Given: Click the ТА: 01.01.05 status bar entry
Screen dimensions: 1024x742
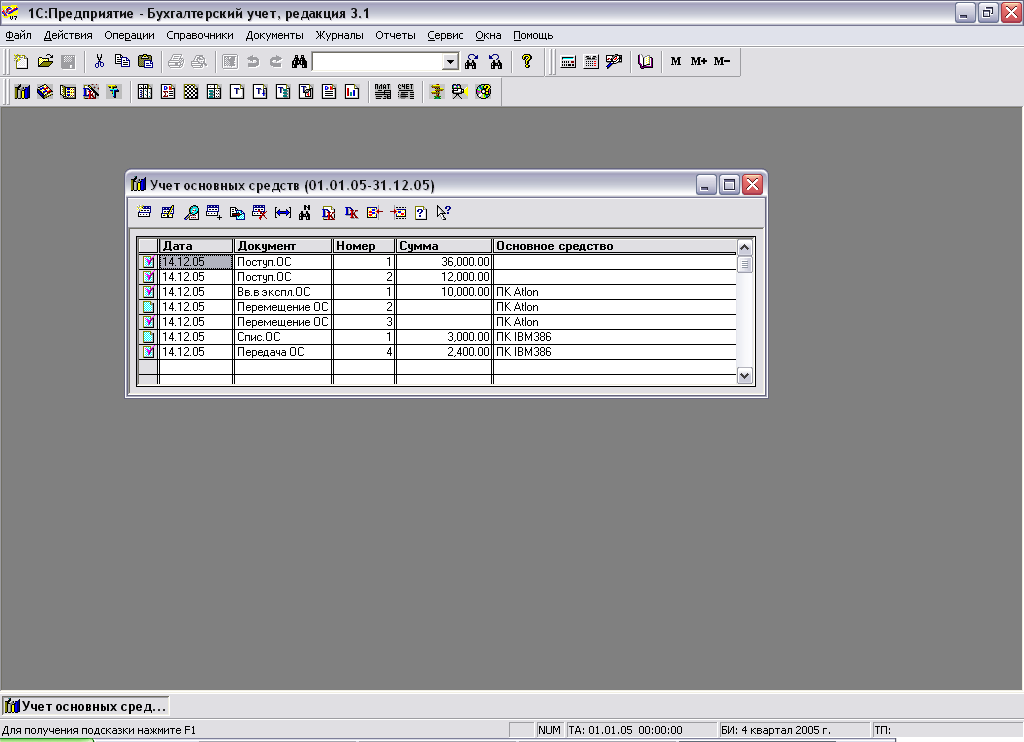Looking at the screenshot, I should tap(641, 730).
